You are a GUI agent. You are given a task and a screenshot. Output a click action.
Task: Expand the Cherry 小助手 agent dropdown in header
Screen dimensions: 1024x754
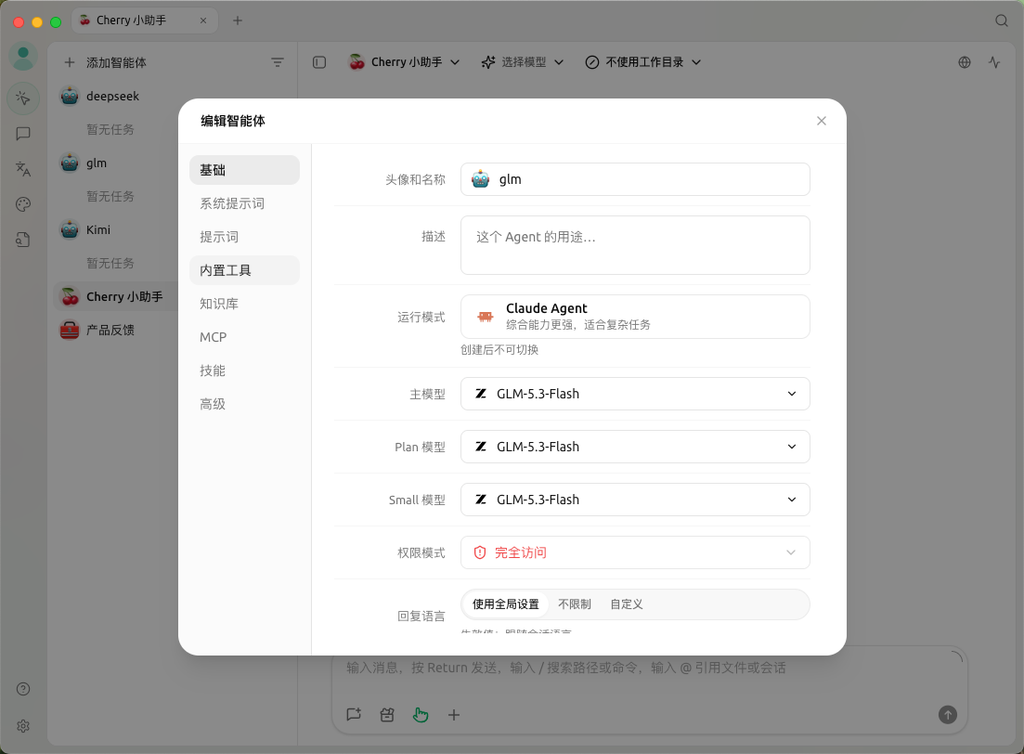click(405, 63)
